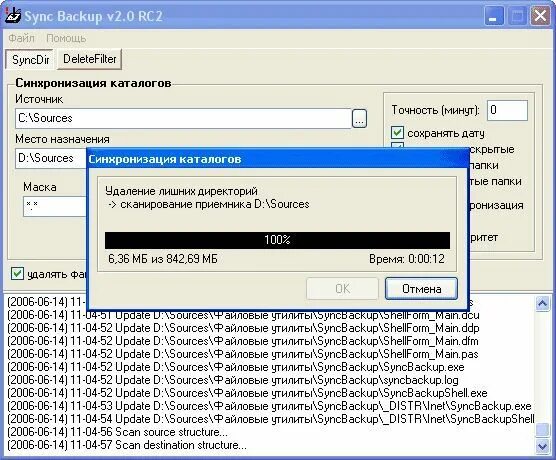Image resolution: width=556 pixels, height=460 pixels.
Task: Click the сканирование приемника D:\Sources text
Action: click(x=208, y=204)
